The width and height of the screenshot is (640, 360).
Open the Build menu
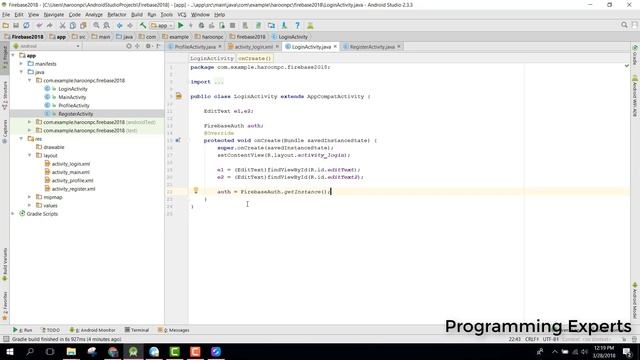[137, 15]
